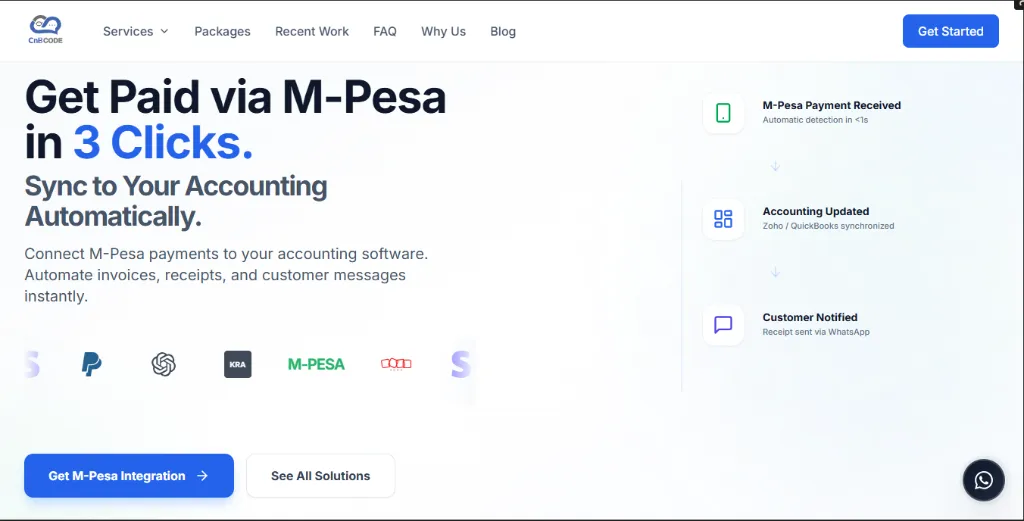Click the 'Connect M-Pesa payments' paragraph
1024x521 pixels.
click(226, 275)
